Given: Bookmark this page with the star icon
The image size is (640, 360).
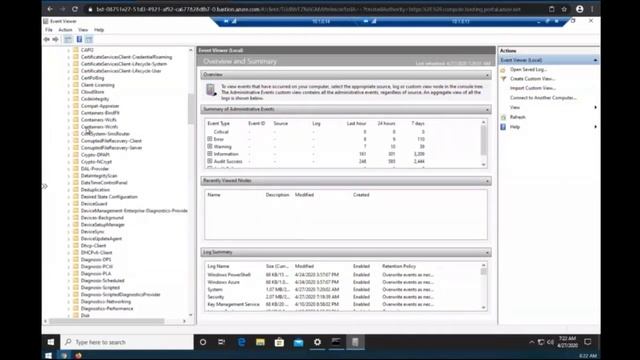Looking at the screenshot, I should [564, 9].
